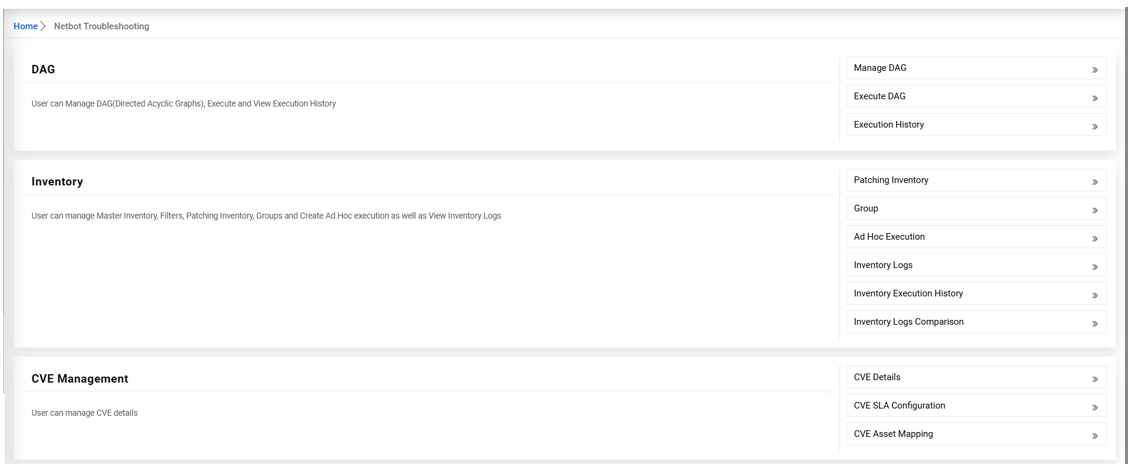1128x468 pixels.
Task: Click the double-arrow icon beside Group
Action: pos(1095,210)
